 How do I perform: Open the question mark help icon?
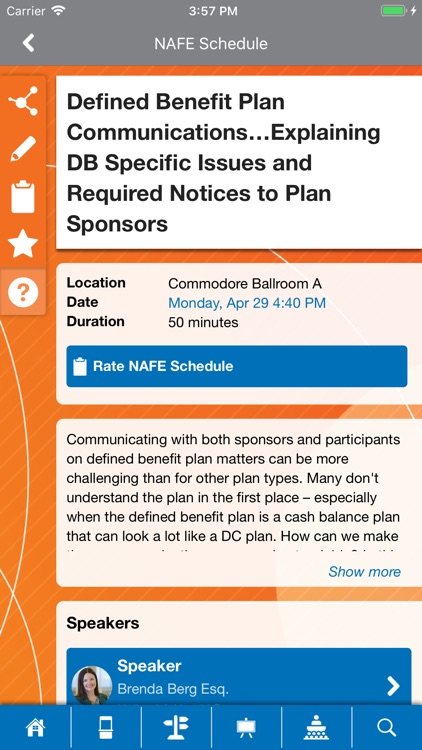tap(23, 292)
